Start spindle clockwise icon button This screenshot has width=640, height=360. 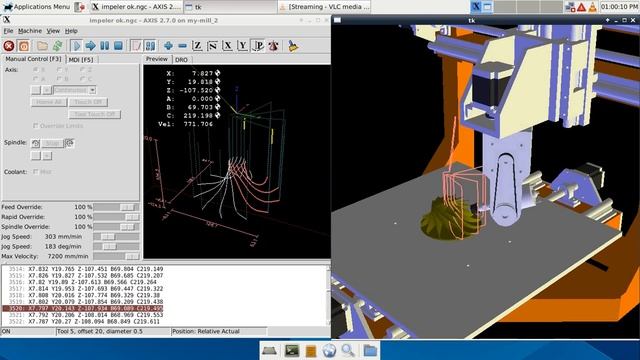pos(69,143)
